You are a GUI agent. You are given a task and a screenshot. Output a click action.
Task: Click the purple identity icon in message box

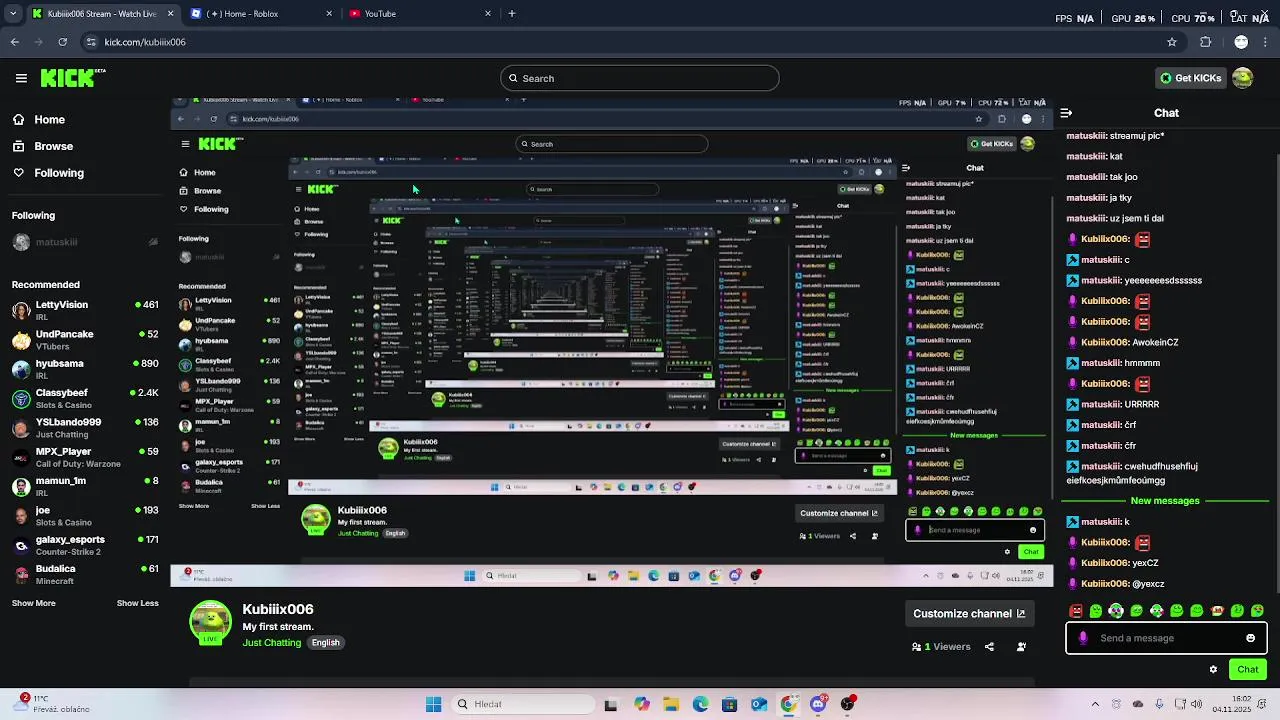point(1082,638)
